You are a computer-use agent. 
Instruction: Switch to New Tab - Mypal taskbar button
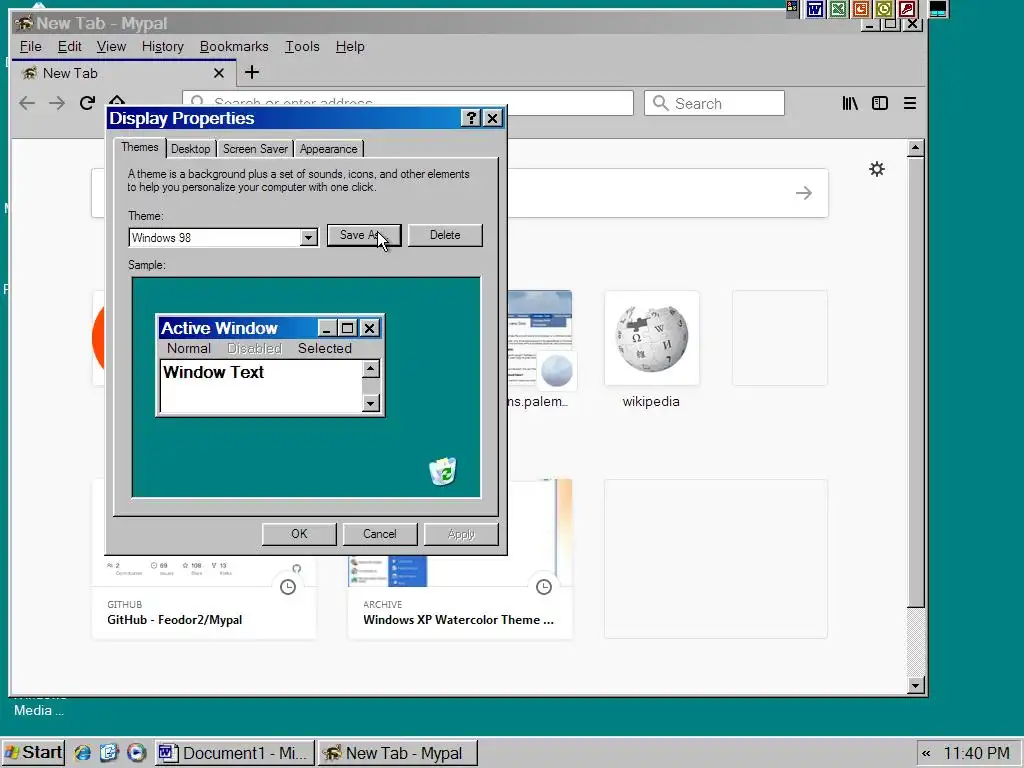pos(398,753)
